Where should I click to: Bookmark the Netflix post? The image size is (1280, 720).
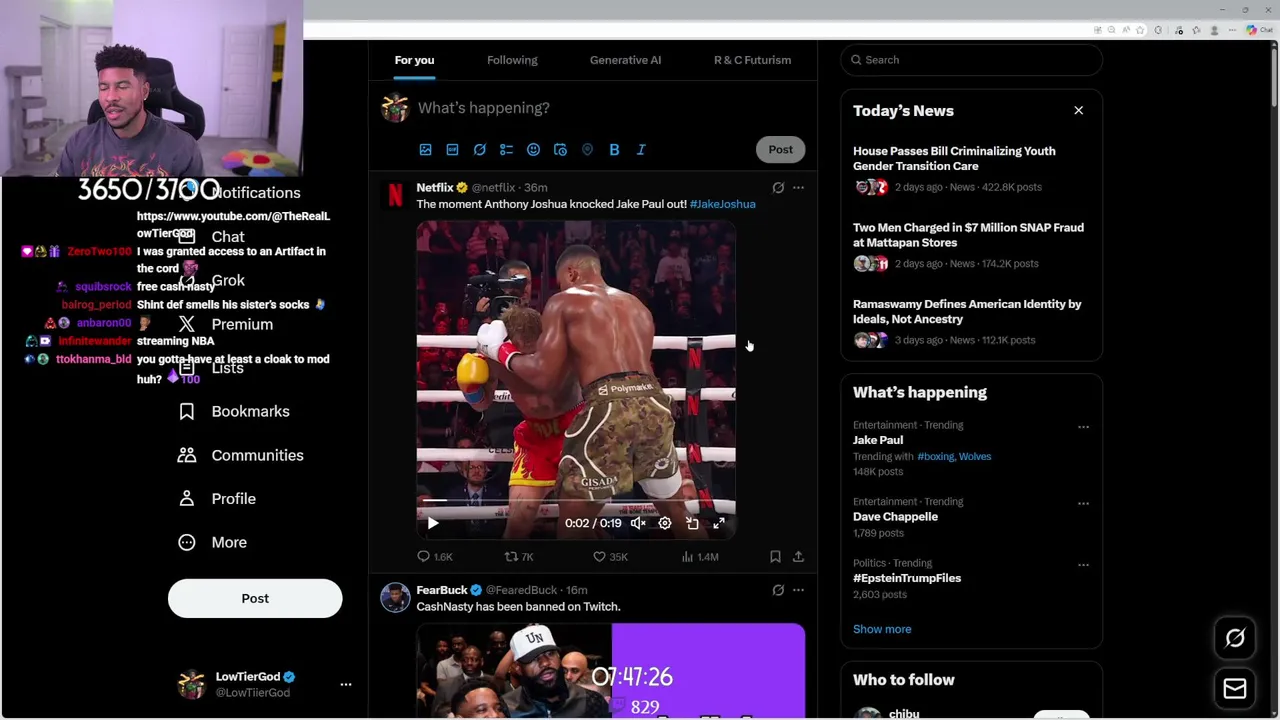775,556
